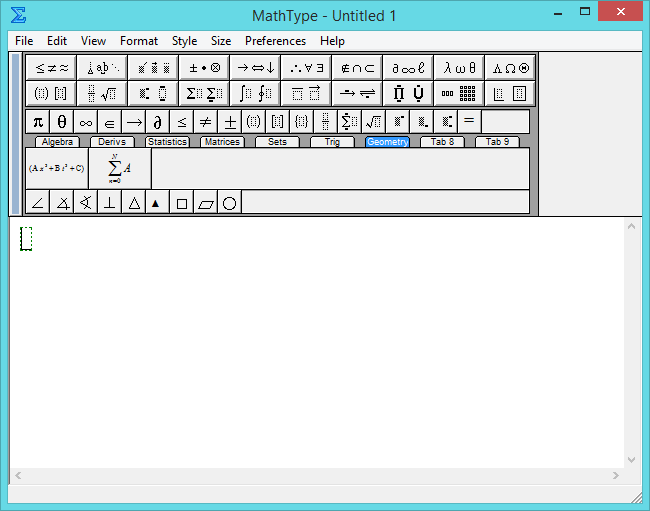Open the arrow symbols palette
Image resolution: width=650 pixels, height=511 pixels.
coord(255,68)
